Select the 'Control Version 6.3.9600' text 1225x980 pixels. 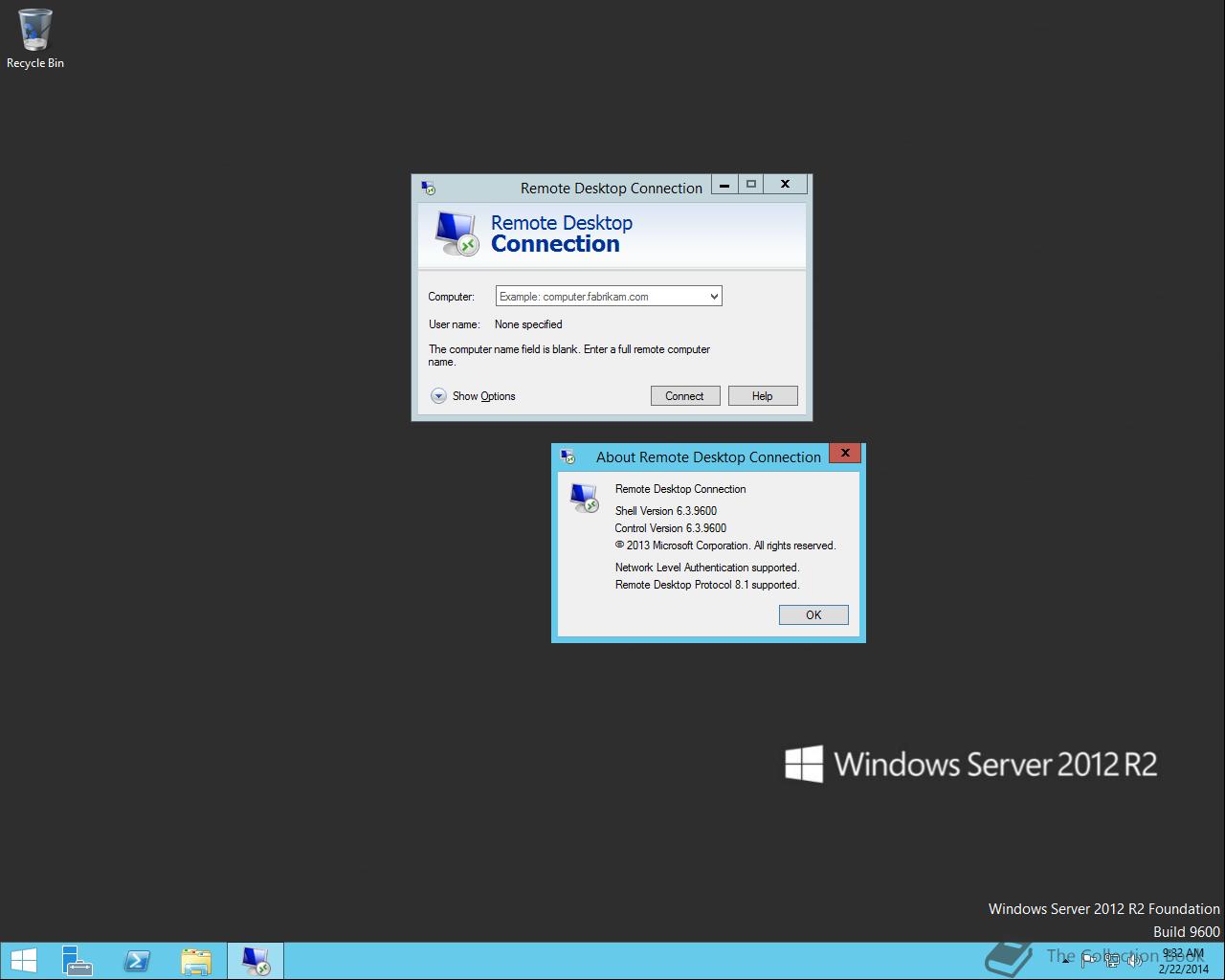point(671,528)
